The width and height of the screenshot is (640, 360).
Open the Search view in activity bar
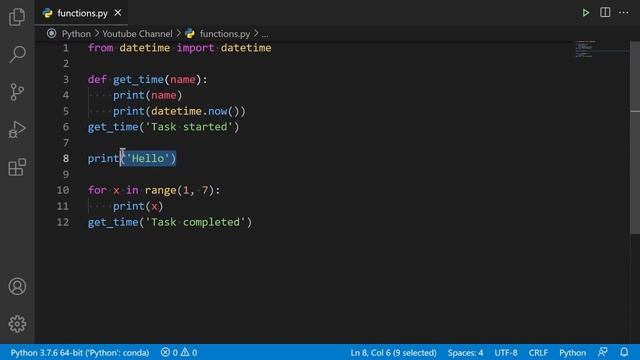17,54
